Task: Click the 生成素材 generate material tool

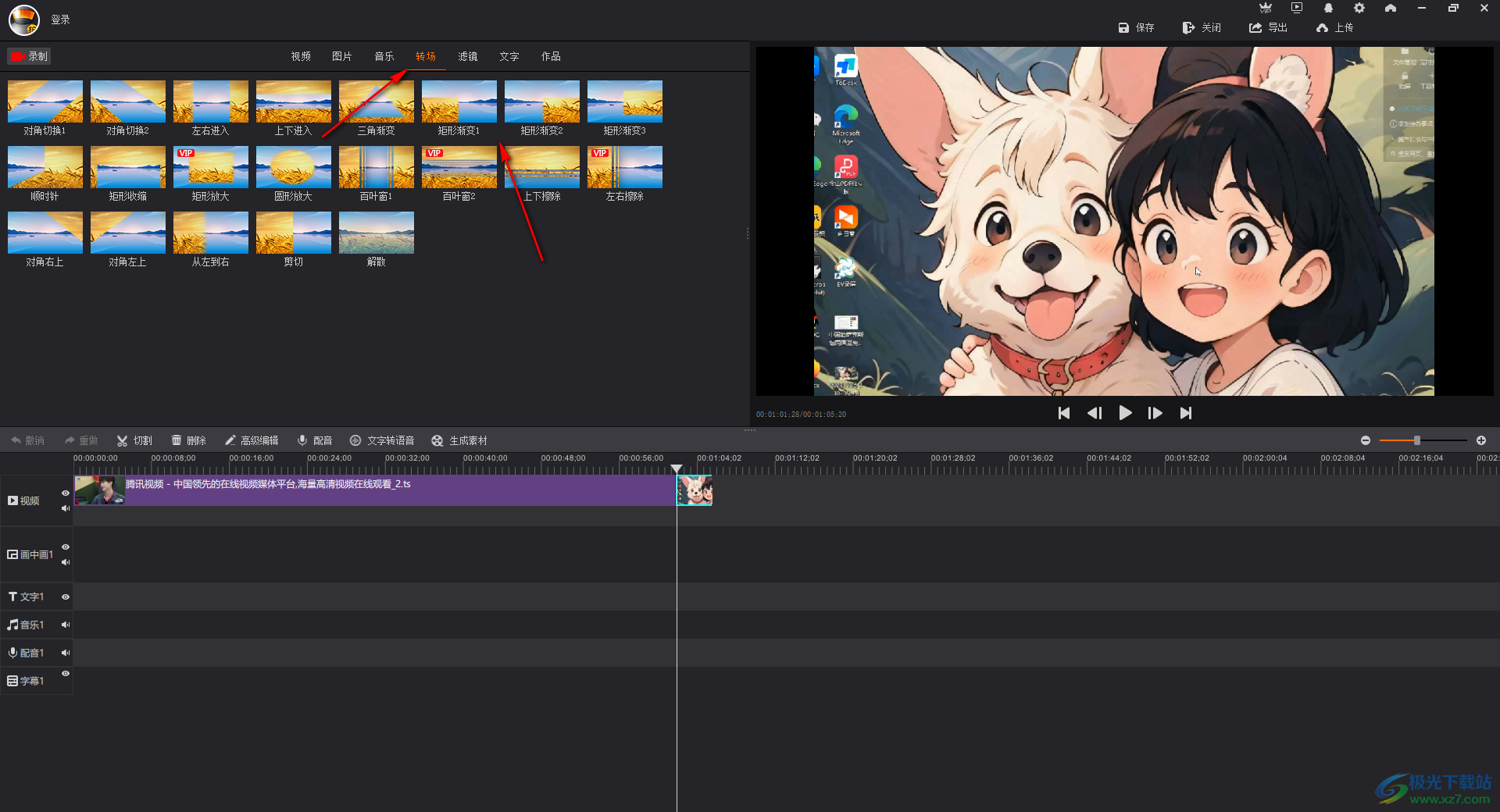Action: point(459,440)
